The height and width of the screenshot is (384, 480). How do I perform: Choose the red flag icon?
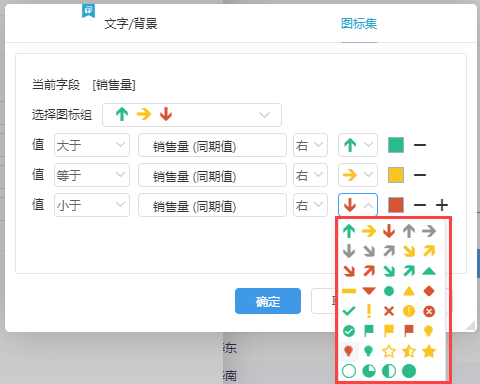(409, 331)
